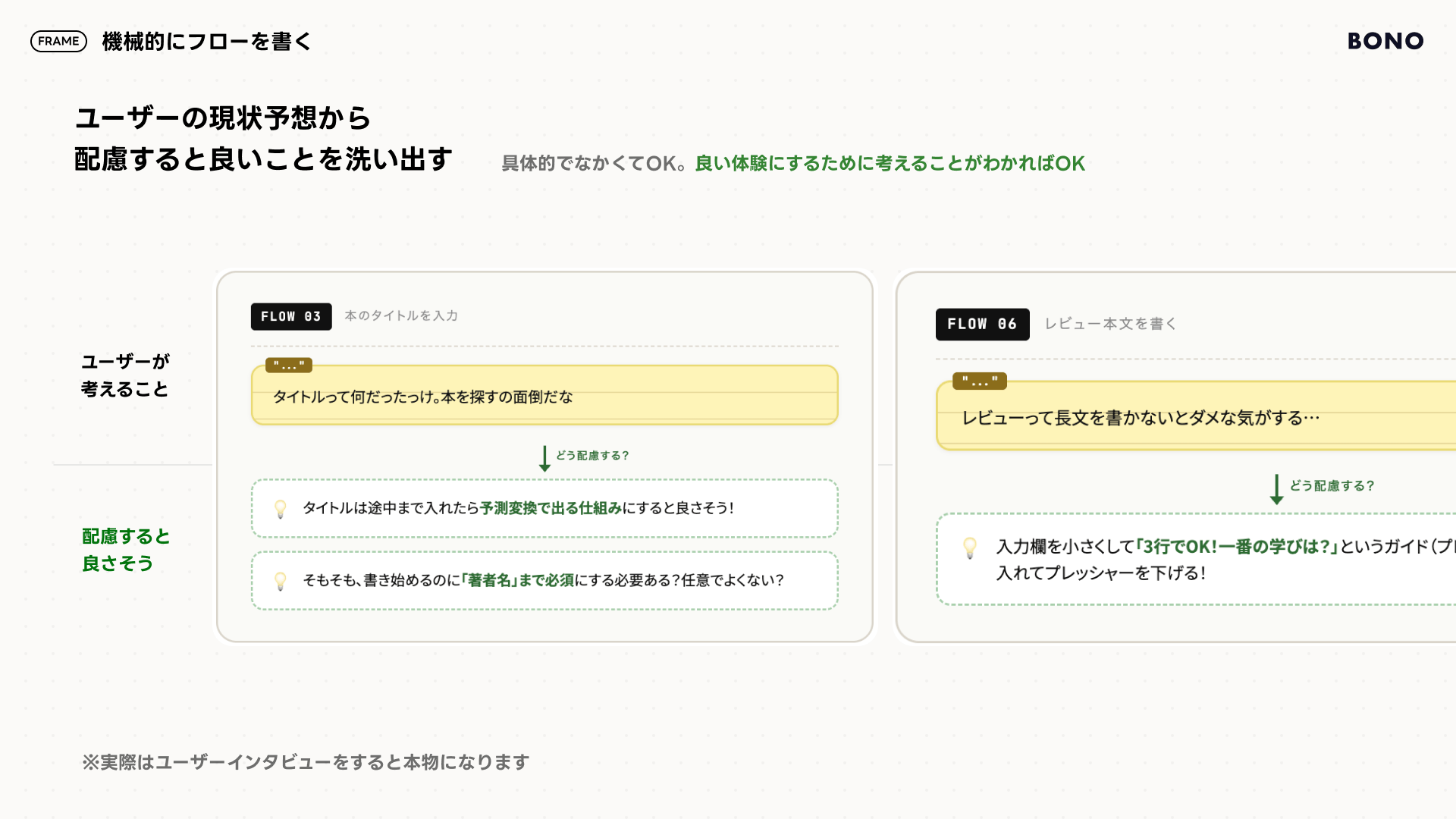Click the BONO logo
Image resolution: width=1456 pixels, height=819 pixels.
point(1385,41)
